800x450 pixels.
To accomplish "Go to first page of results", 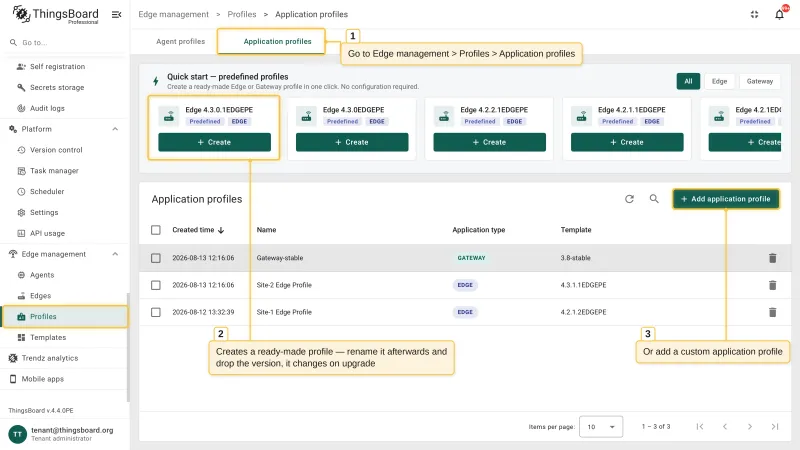I will [700, 427].
